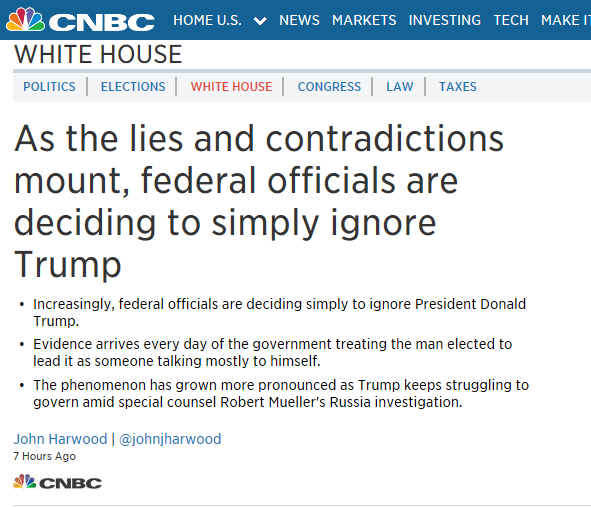Viewport: 591px width, 507px height.
Task: Go to the MARKETS section
Action: pos(364,20)
